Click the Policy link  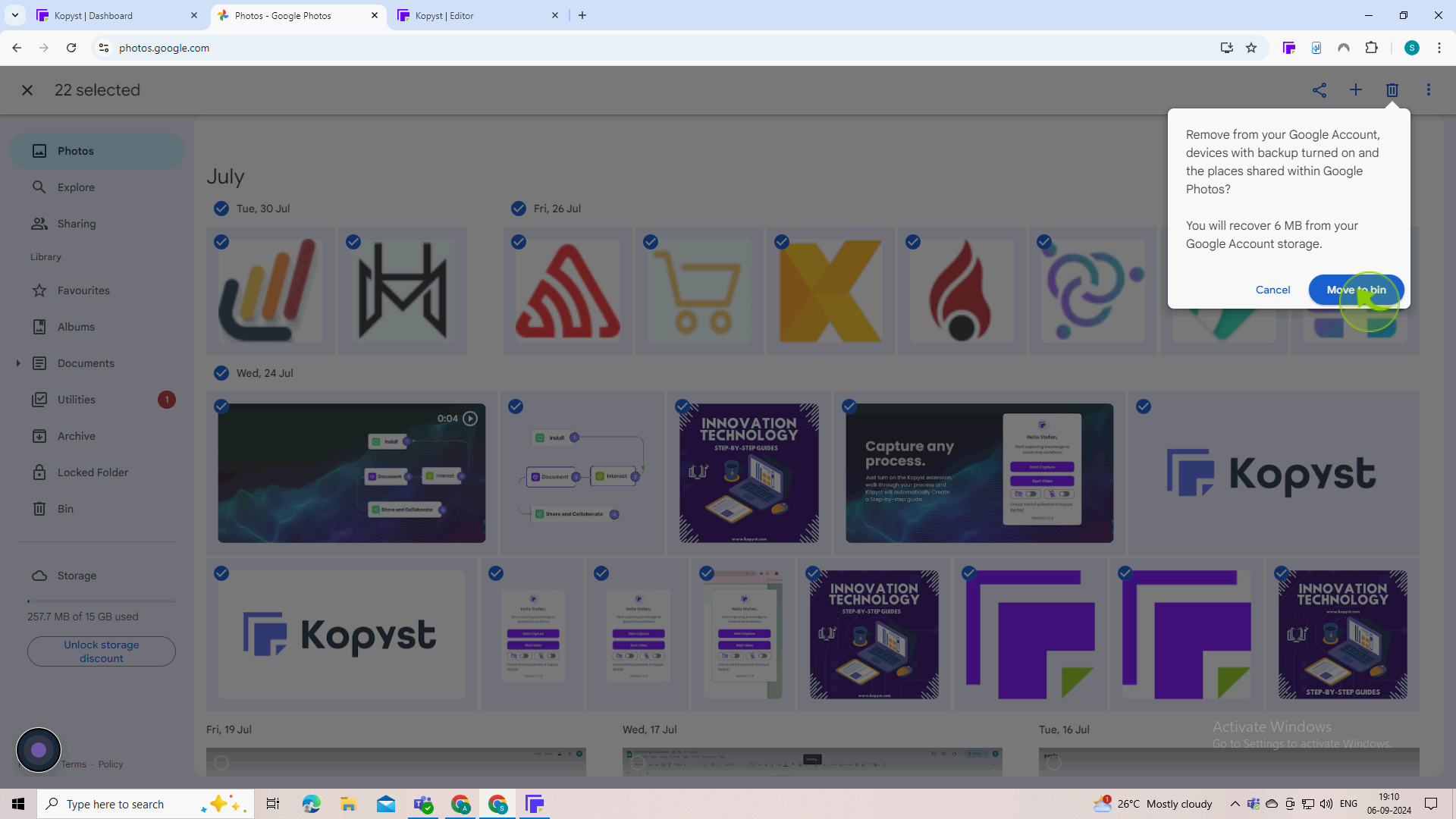point(111,764)
